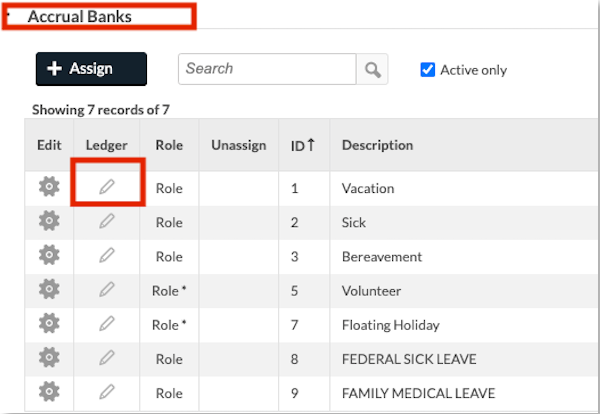Image resolution: width=600 pixels, height=414 pixels.
Task: Open the edit gear for Floating Holiday
Action: click(x=49, y=323)
